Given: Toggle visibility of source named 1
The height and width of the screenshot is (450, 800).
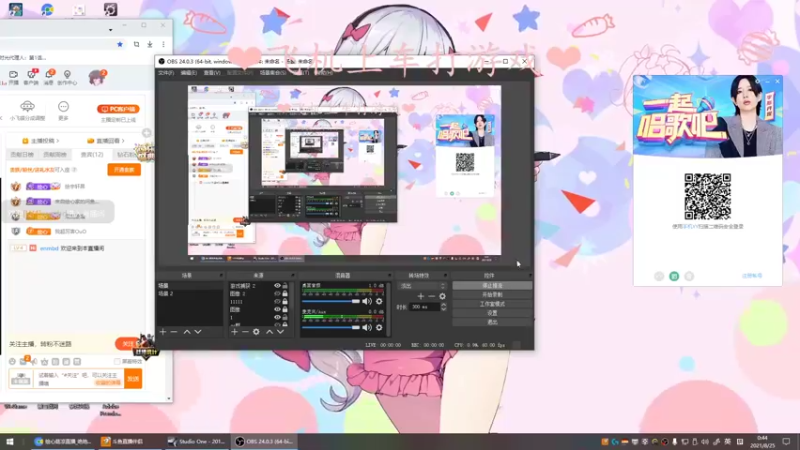Looking at the screenshot, I should coord(277,317).
